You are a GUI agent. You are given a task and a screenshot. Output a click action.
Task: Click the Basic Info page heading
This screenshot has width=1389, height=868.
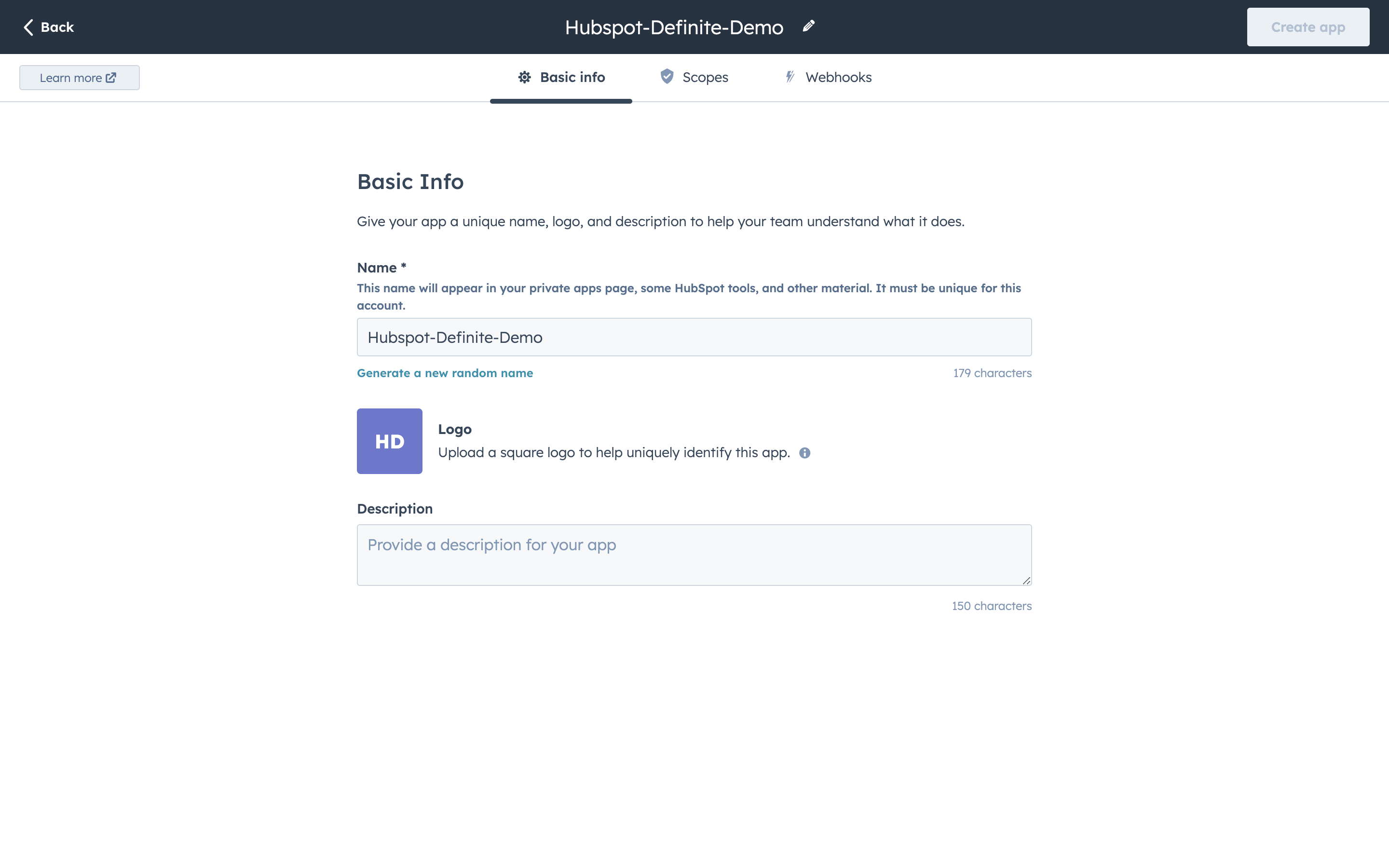(x=410, y=181)
